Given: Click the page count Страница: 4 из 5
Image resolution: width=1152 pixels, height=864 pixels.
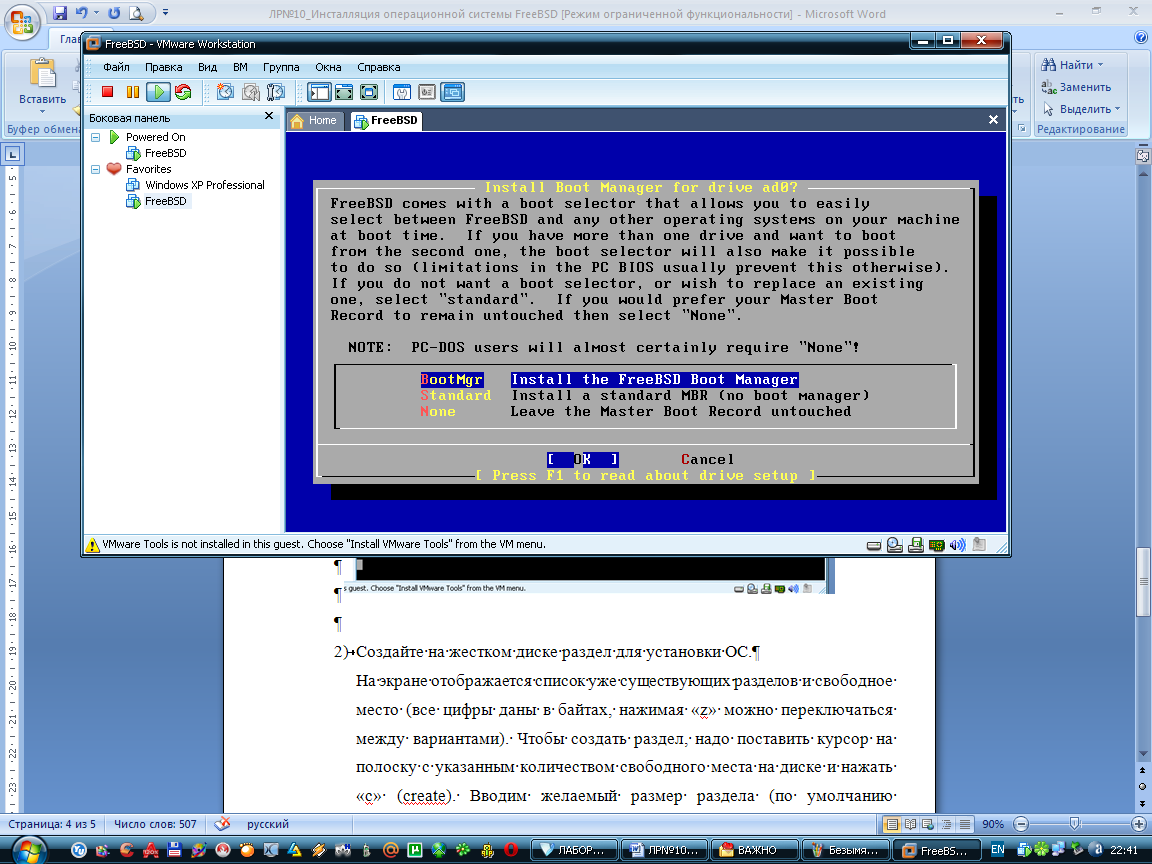Looking at the screenshot, I should (x=51, y=824).
